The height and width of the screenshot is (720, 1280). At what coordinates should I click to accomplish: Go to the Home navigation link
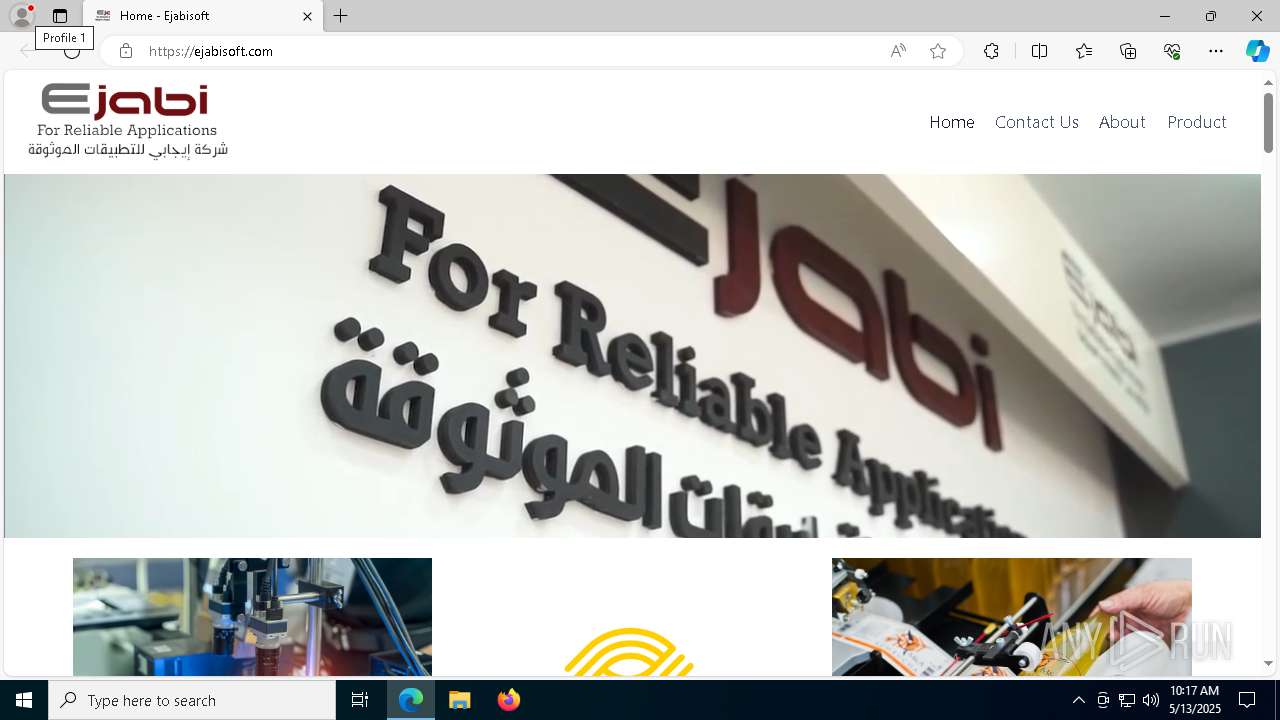click(952, 122)
